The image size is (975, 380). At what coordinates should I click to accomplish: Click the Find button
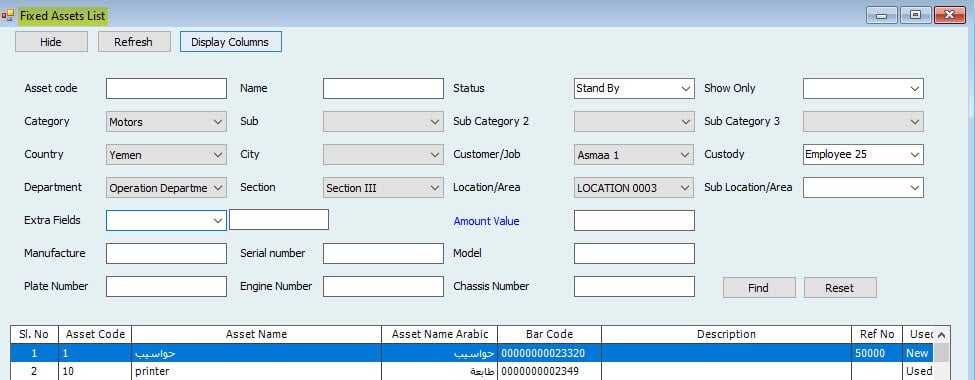[x=759, y=288]
